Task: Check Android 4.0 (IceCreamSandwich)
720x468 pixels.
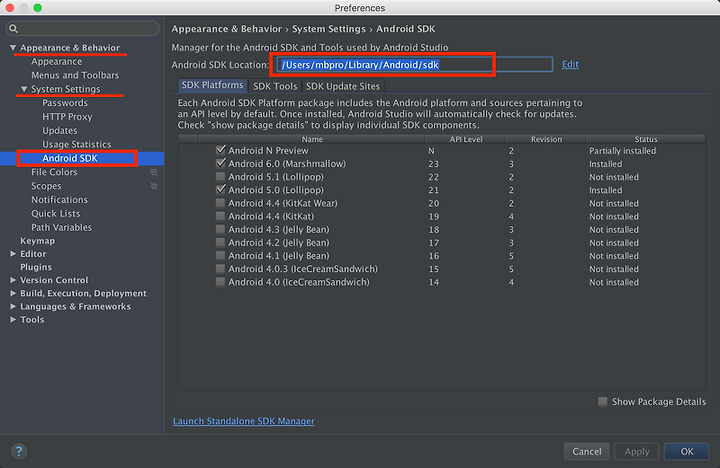Action: coord(220,282)
